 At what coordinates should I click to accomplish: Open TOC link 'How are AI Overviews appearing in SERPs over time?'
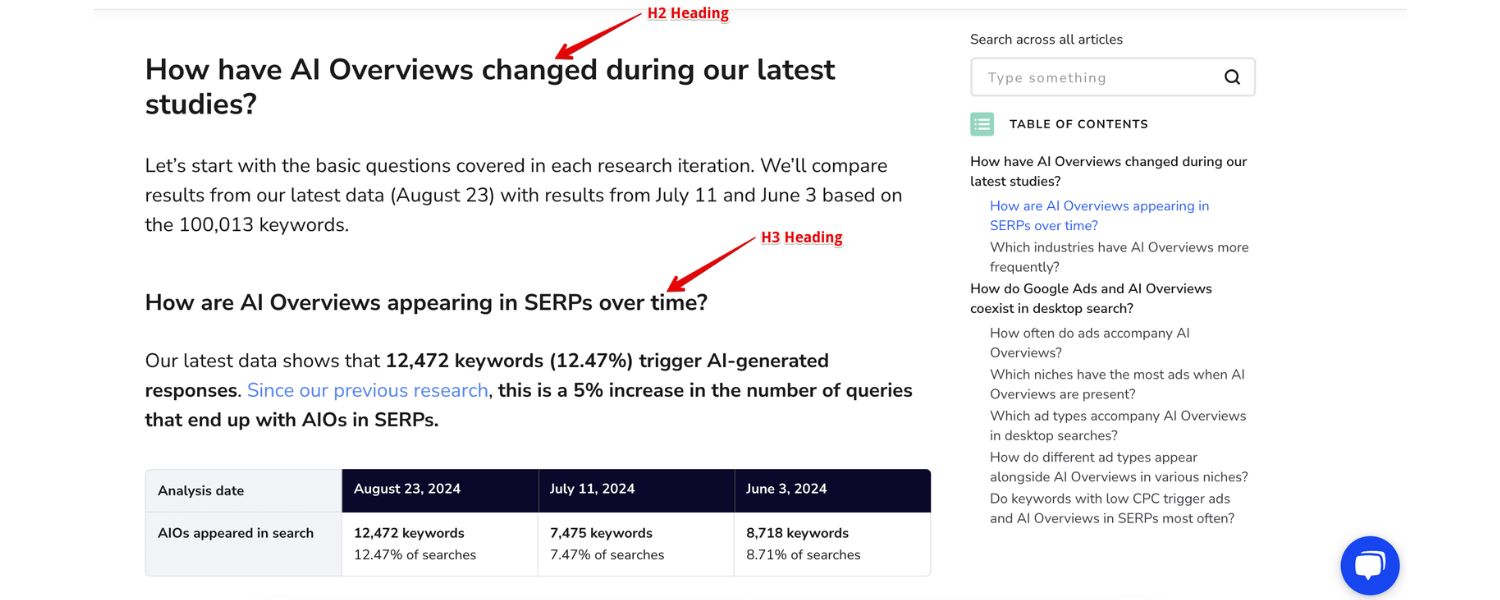coord(1099,215)
